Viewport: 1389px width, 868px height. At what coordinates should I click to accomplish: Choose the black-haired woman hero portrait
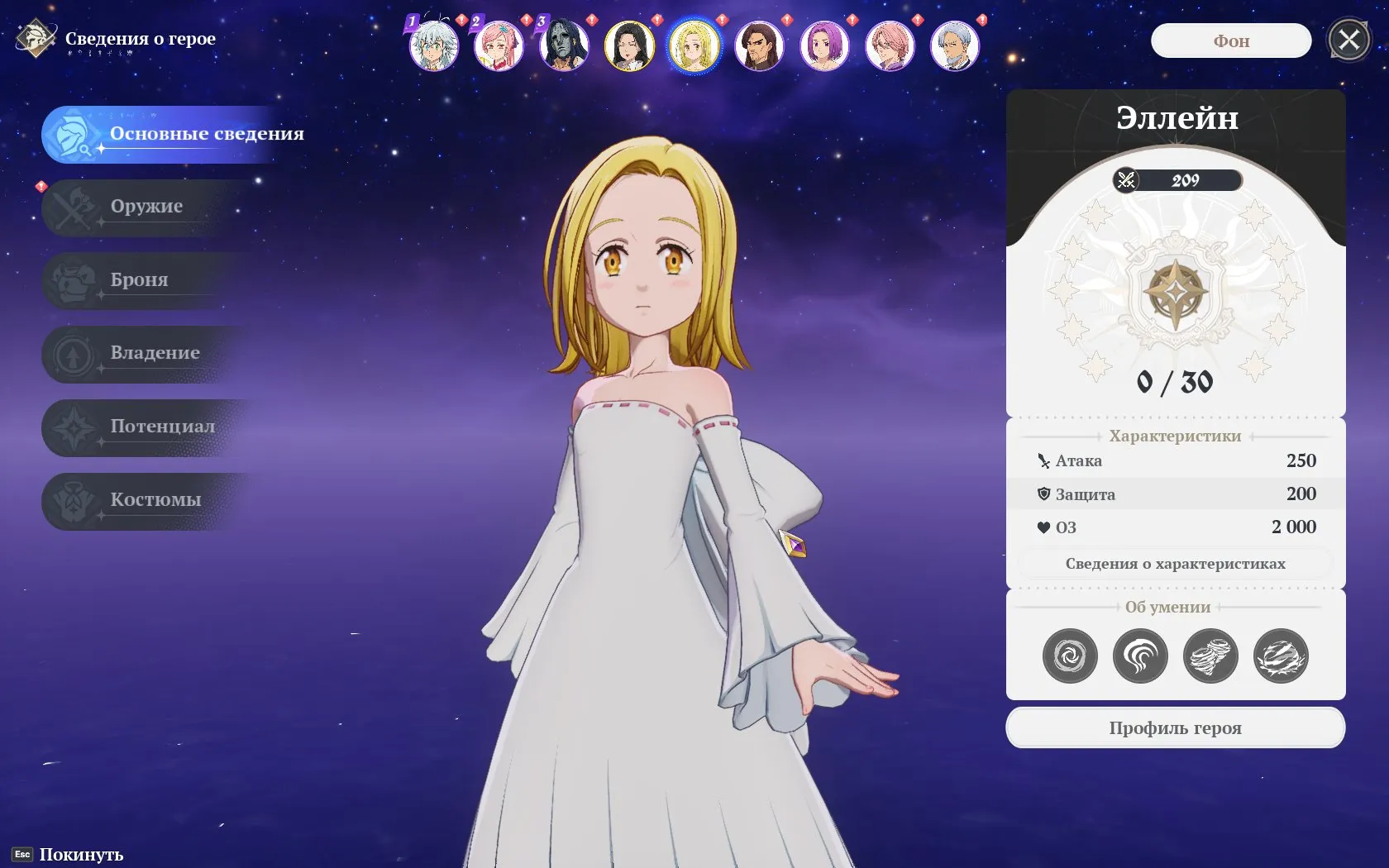[x=629, y=45]
